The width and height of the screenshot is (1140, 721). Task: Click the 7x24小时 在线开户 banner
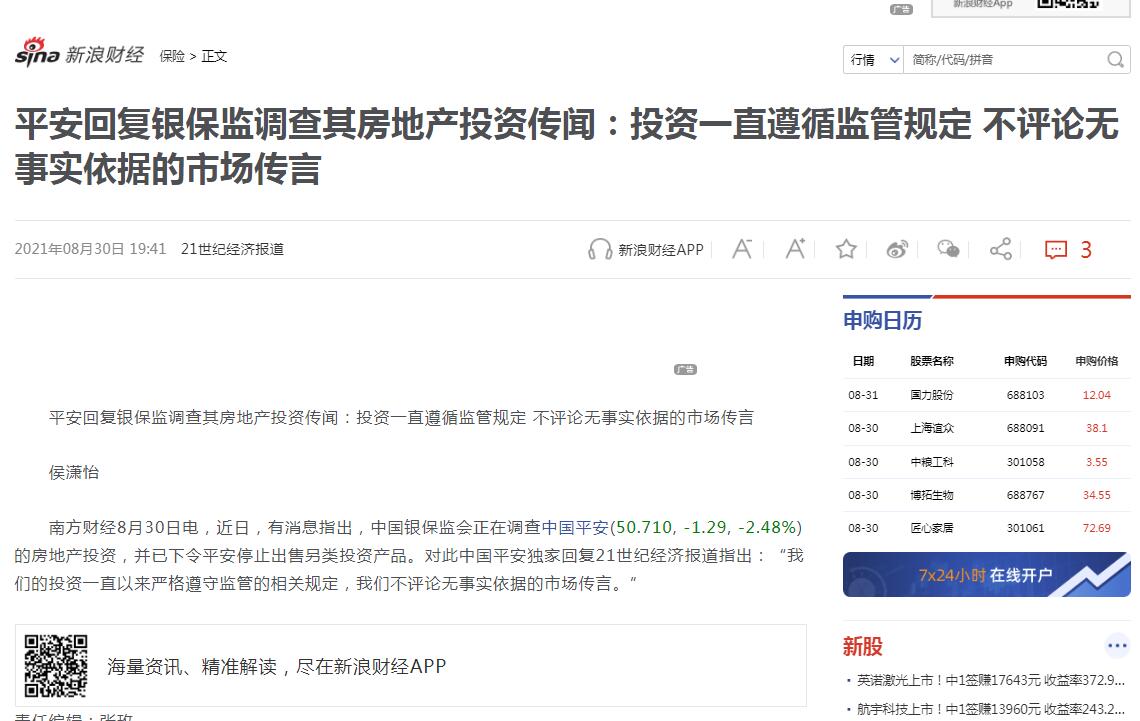(x=987, y=574)
